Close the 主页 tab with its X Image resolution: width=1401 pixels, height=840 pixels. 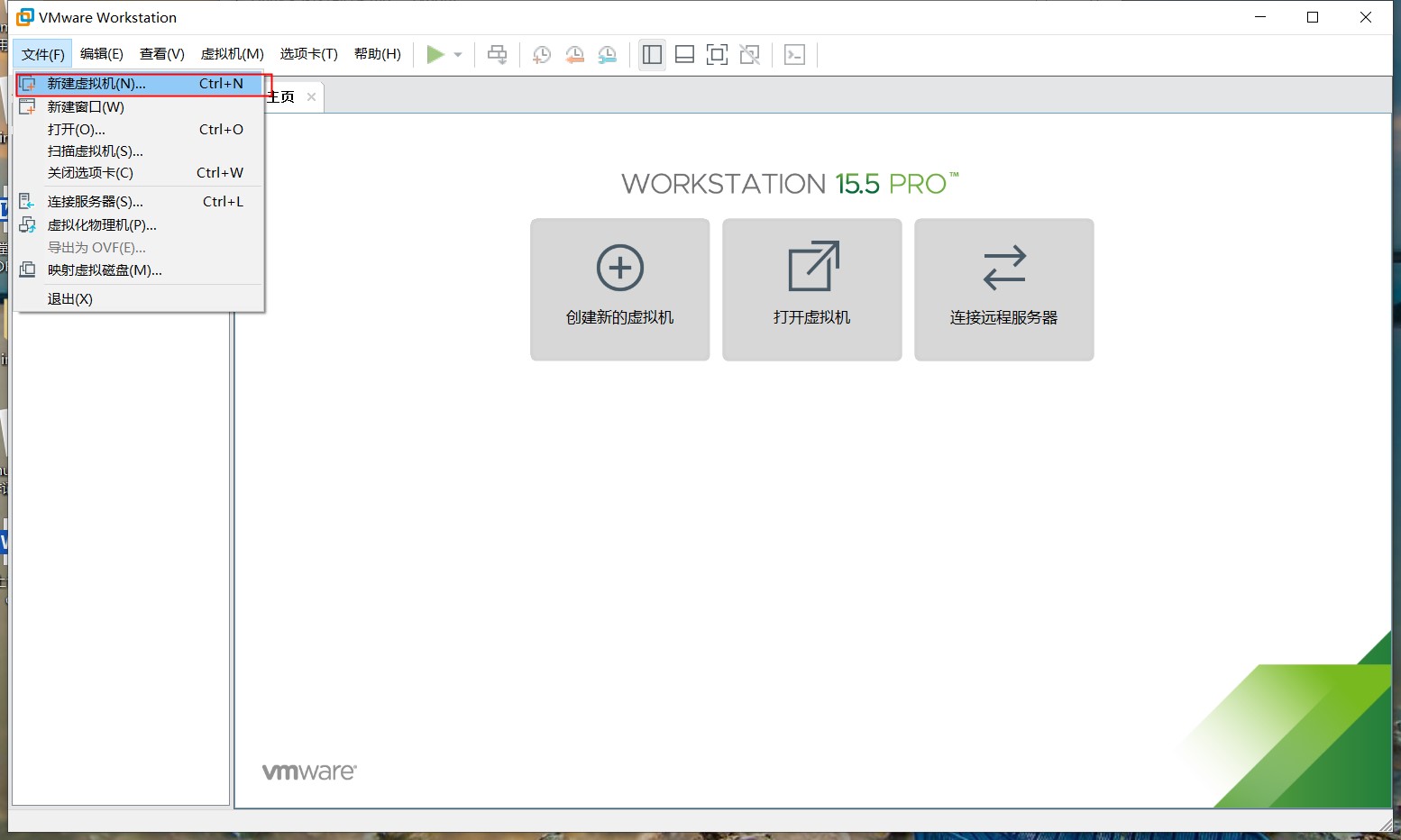click(311, 96)
